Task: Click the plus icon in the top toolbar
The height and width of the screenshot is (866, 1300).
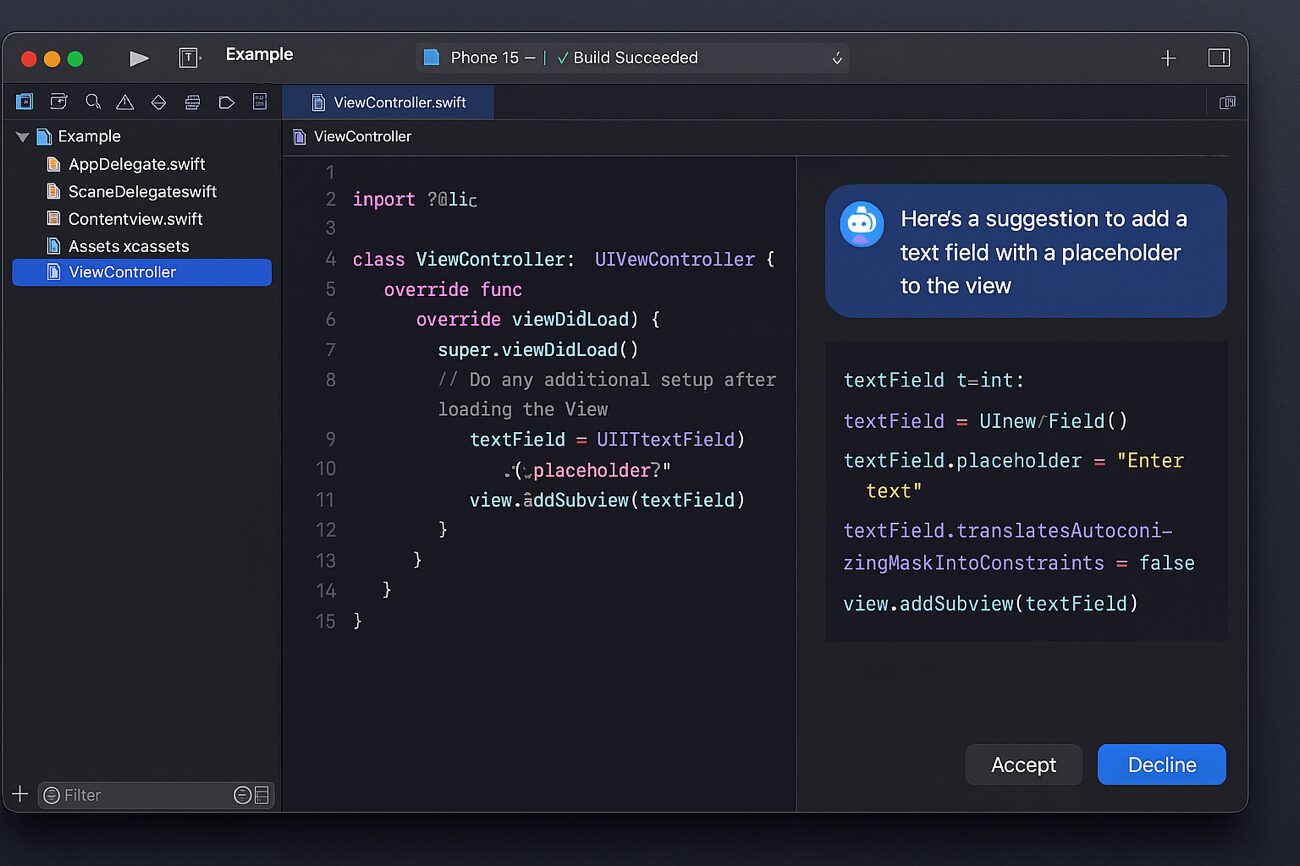Action: (x=1168, y=58)
